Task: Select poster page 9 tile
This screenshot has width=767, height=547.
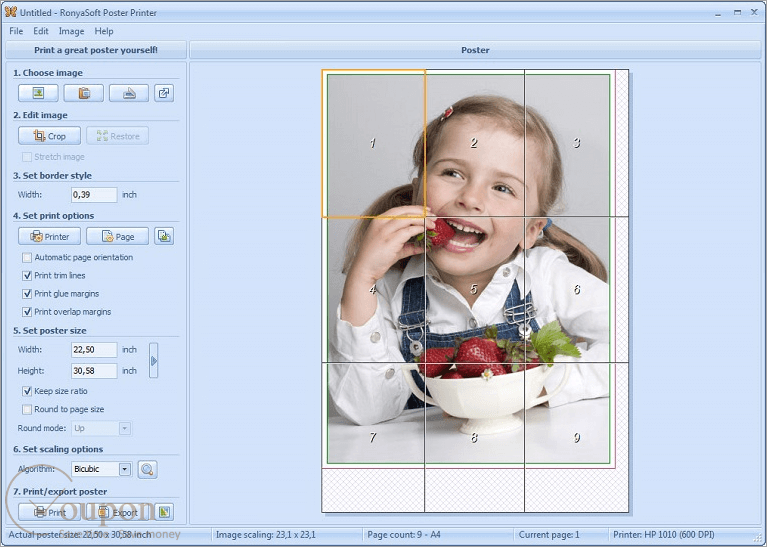Action: click(576, 437)
